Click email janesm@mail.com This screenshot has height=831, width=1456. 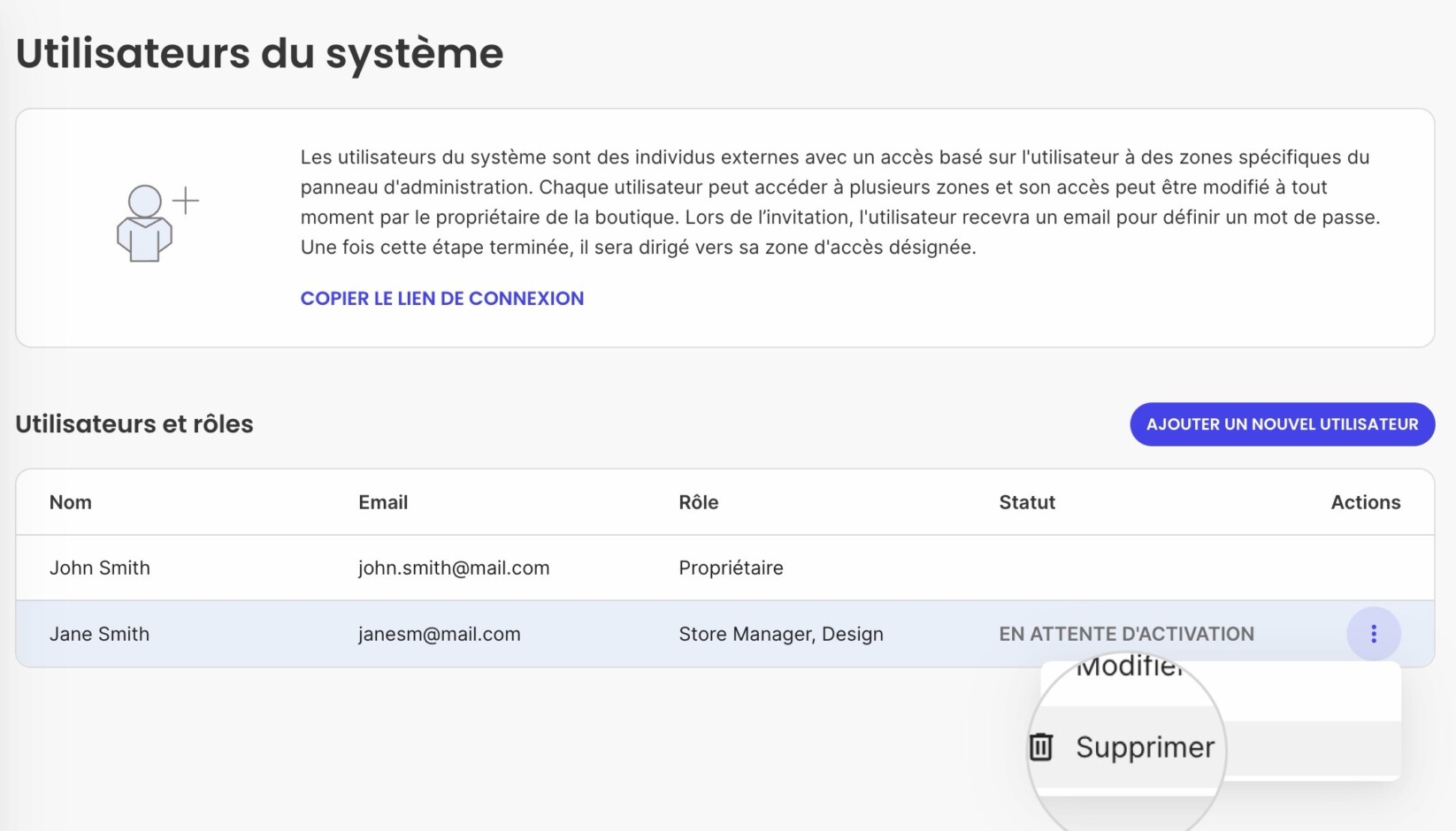[440, 634]
